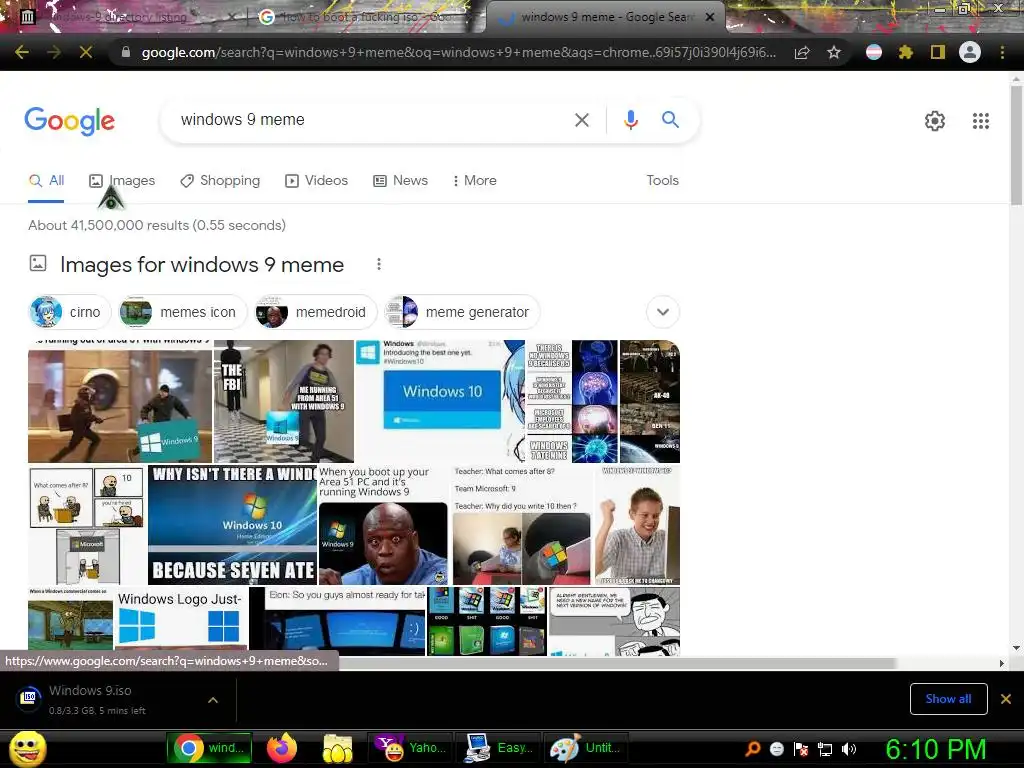Image resolution: width=1024 pixels, height=768 pixels.
Task: Open the Google apps grid
Action: click(x=981, y=121)
